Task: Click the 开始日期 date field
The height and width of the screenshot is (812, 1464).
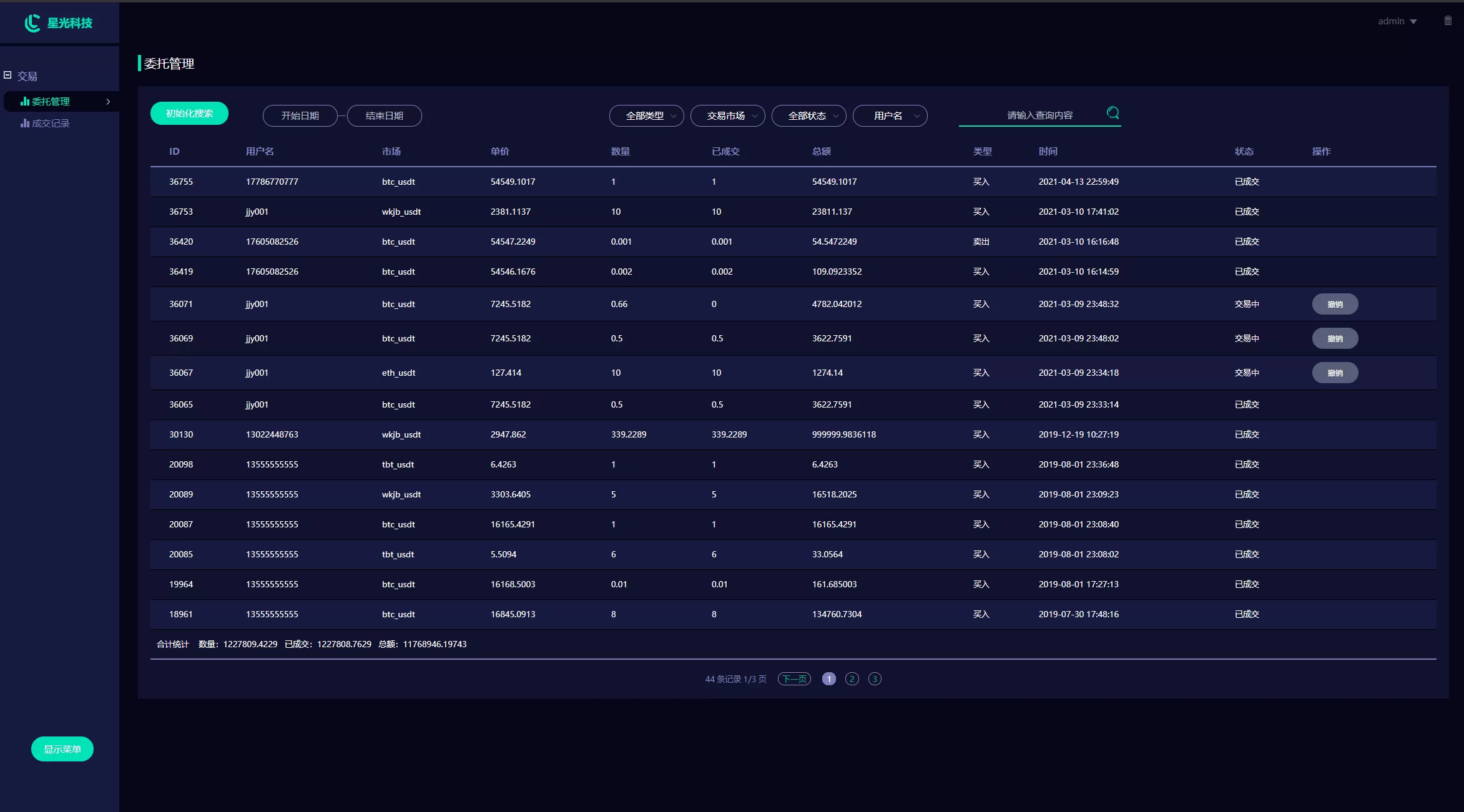Action: click(300, 116)
